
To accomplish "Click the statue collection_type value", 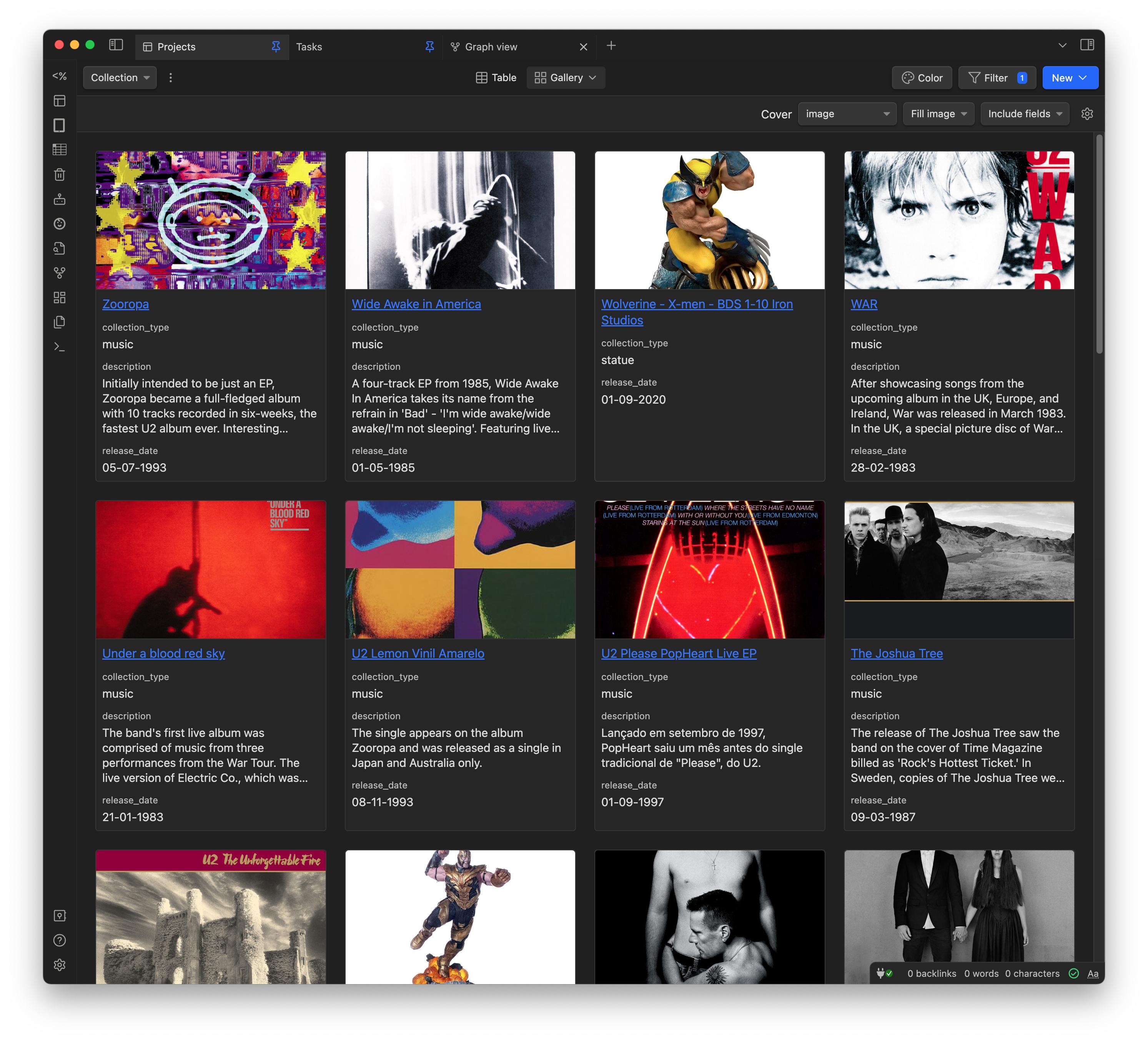I will click(617, 360).
